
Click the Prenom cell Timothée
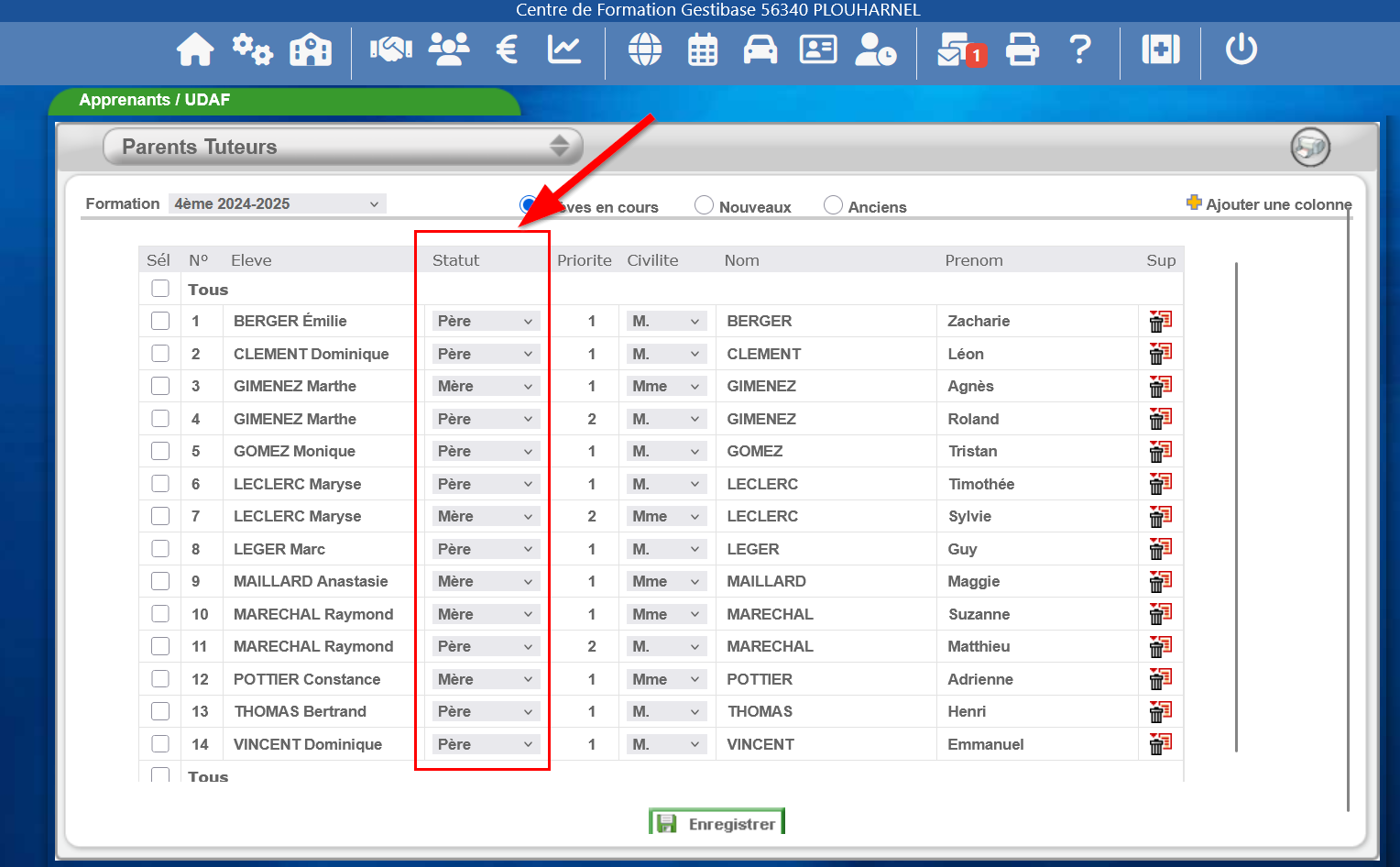[x=981, y=484]
